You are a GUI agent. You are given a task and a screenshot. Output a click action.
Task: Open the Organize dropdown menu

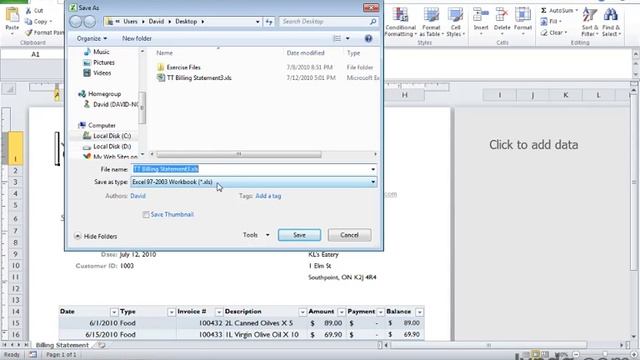(92, 38)
